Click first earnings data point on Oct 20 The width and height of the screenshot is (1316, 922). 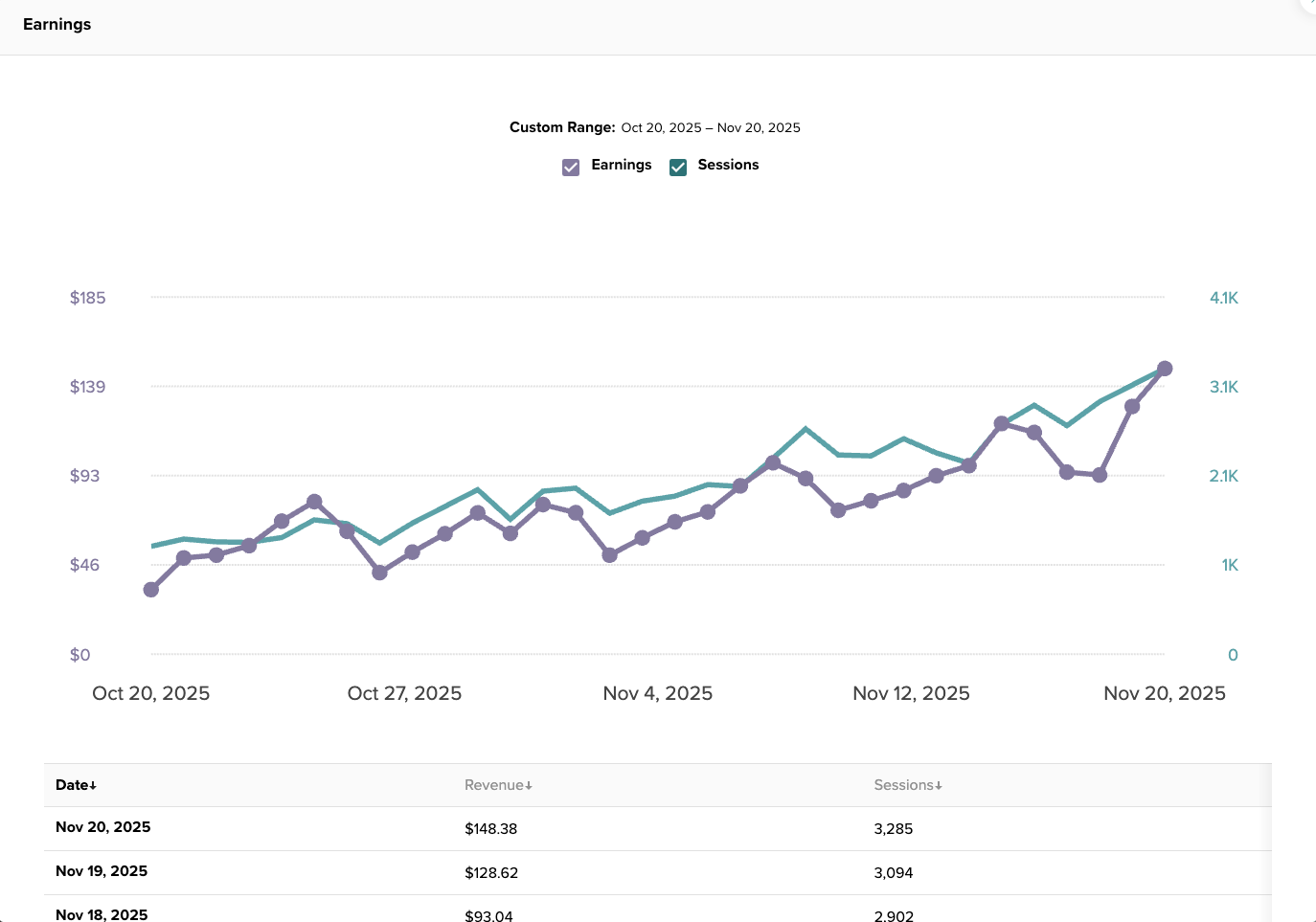[x=151, y=590]
